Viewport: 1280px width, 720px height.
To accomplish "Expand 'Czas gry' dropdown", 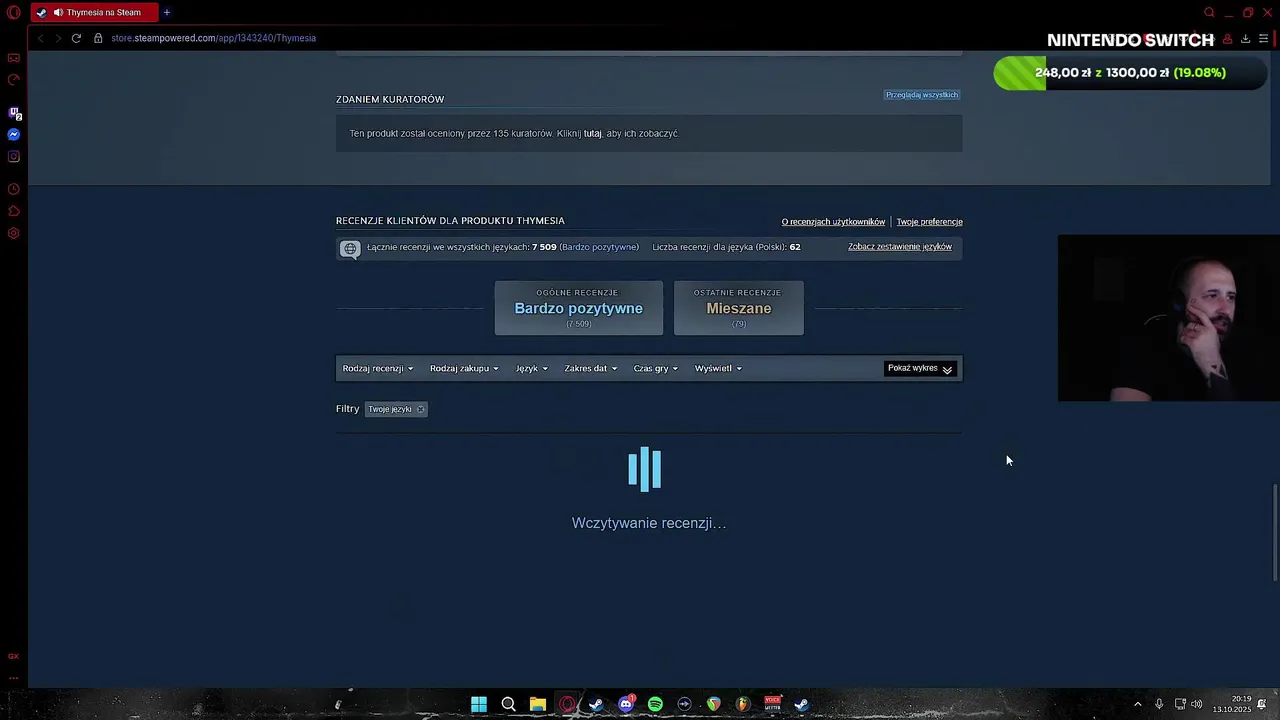I will tap(656, 368).
